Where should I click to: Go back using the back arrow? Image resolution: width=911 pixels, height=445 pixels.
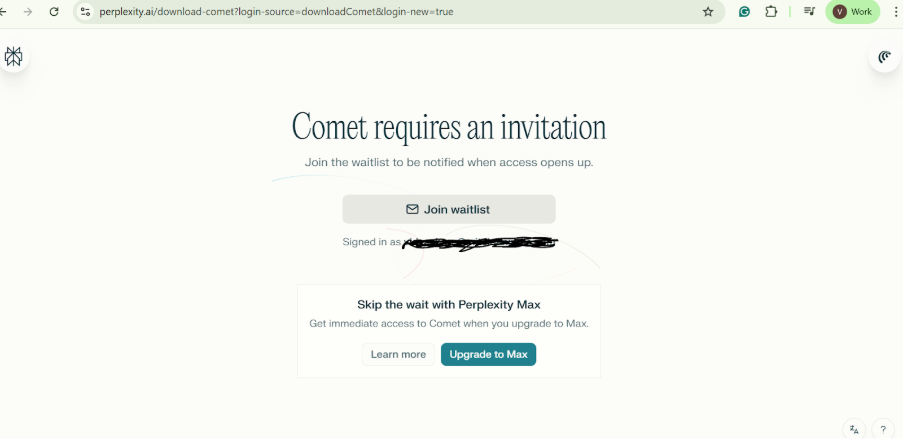[3, 12]
